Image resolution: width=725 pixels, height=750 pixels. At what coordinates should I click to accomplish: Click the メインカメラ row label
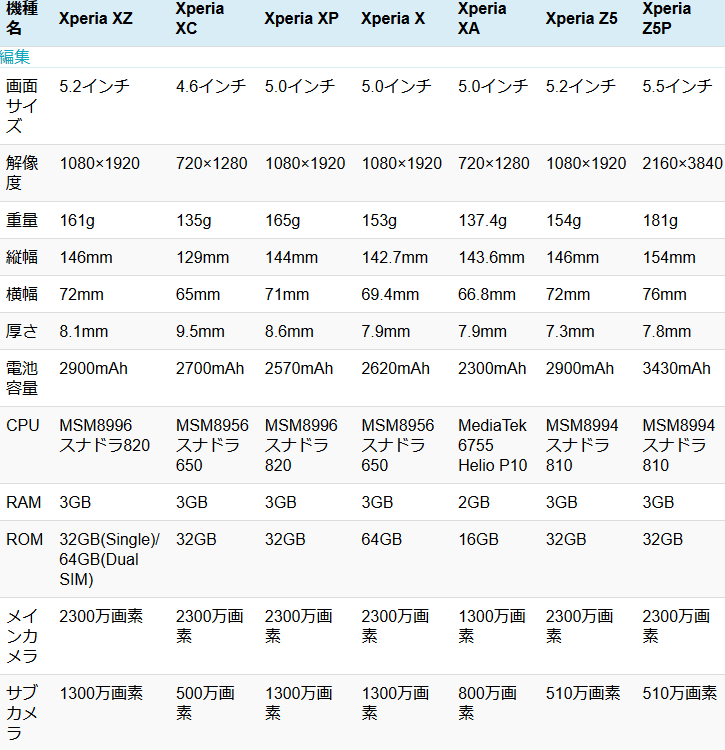[x=22, y=636]
